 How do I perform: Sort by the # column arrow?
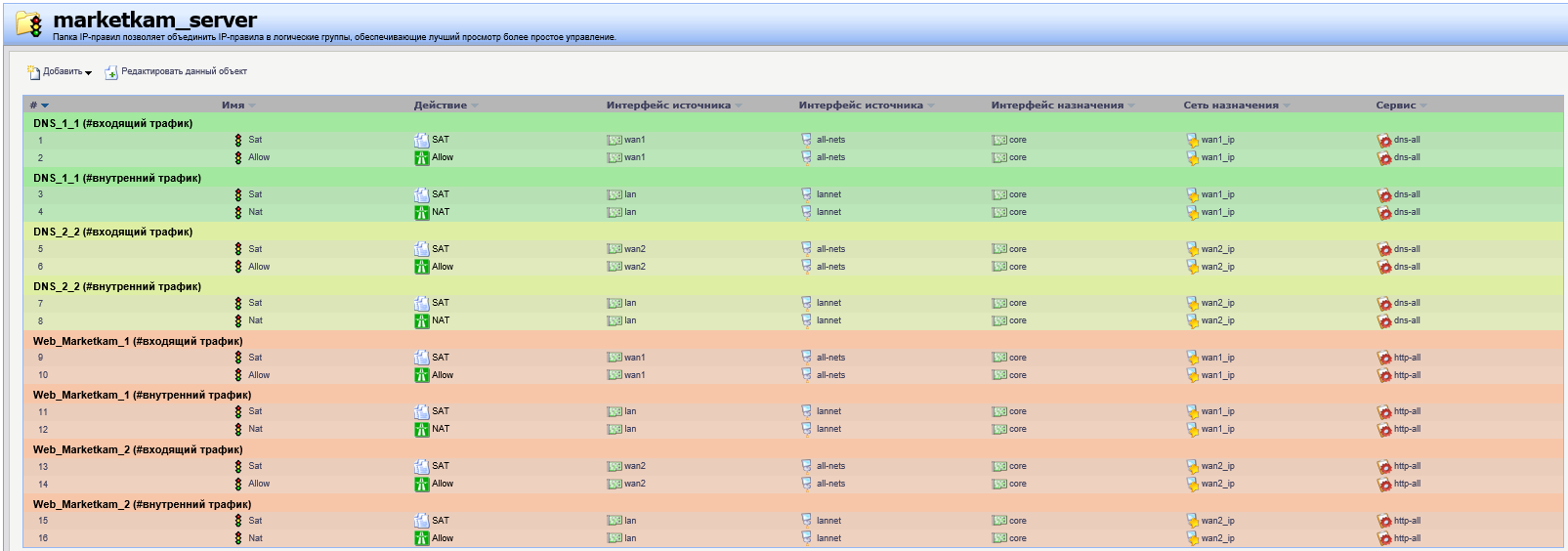click(x=45, y=106)
